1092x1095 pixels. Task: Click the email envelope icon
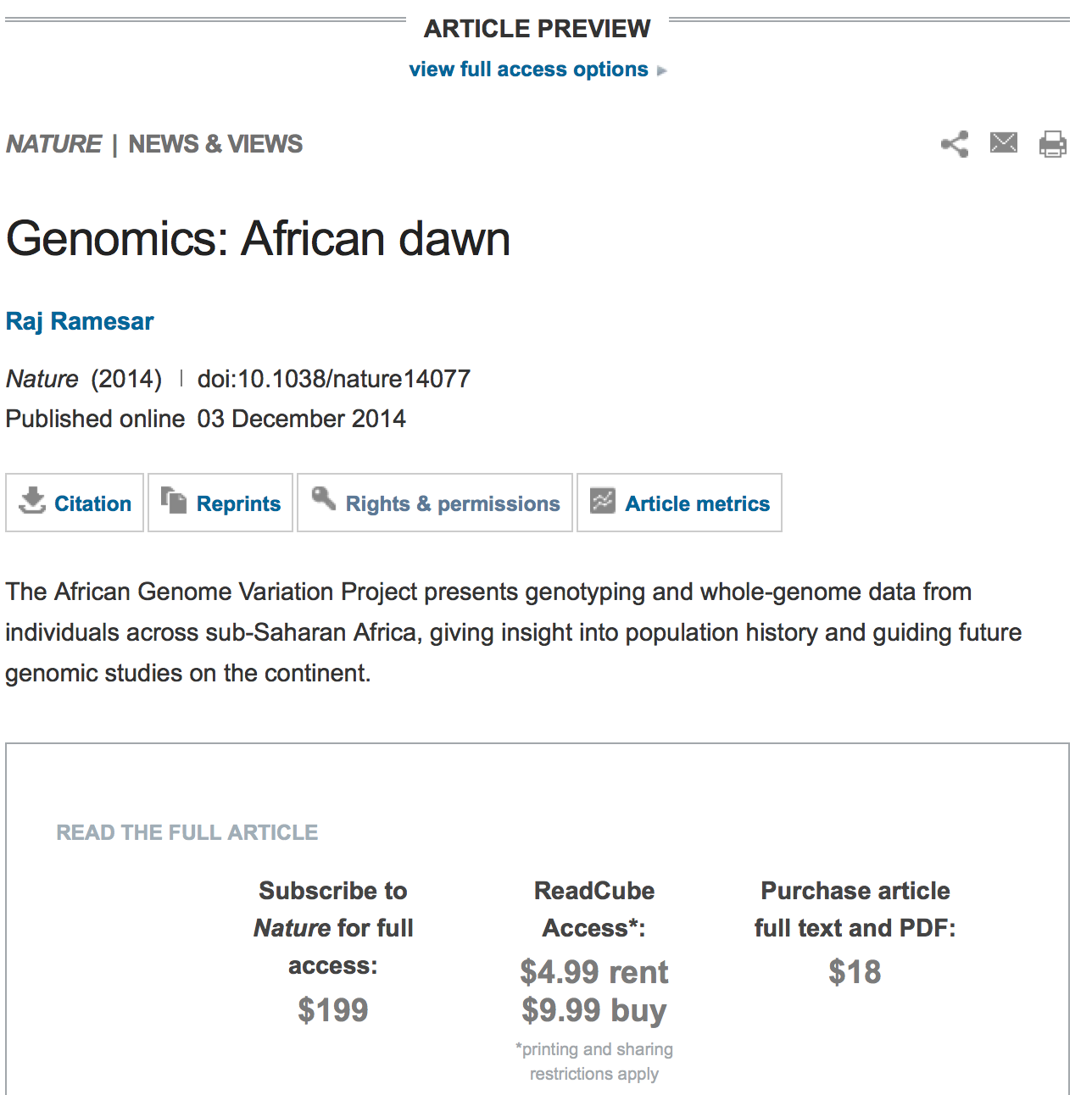coord(1004,143)
